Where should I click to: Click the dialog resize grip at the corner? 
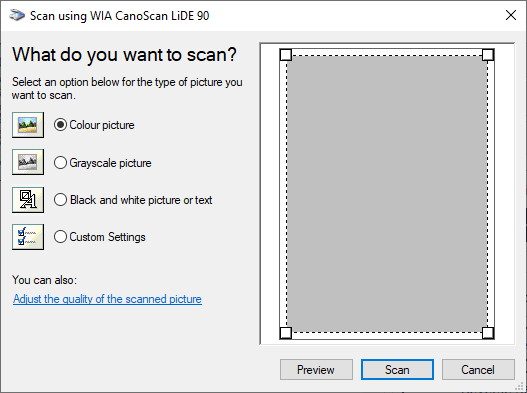point(520,386)
